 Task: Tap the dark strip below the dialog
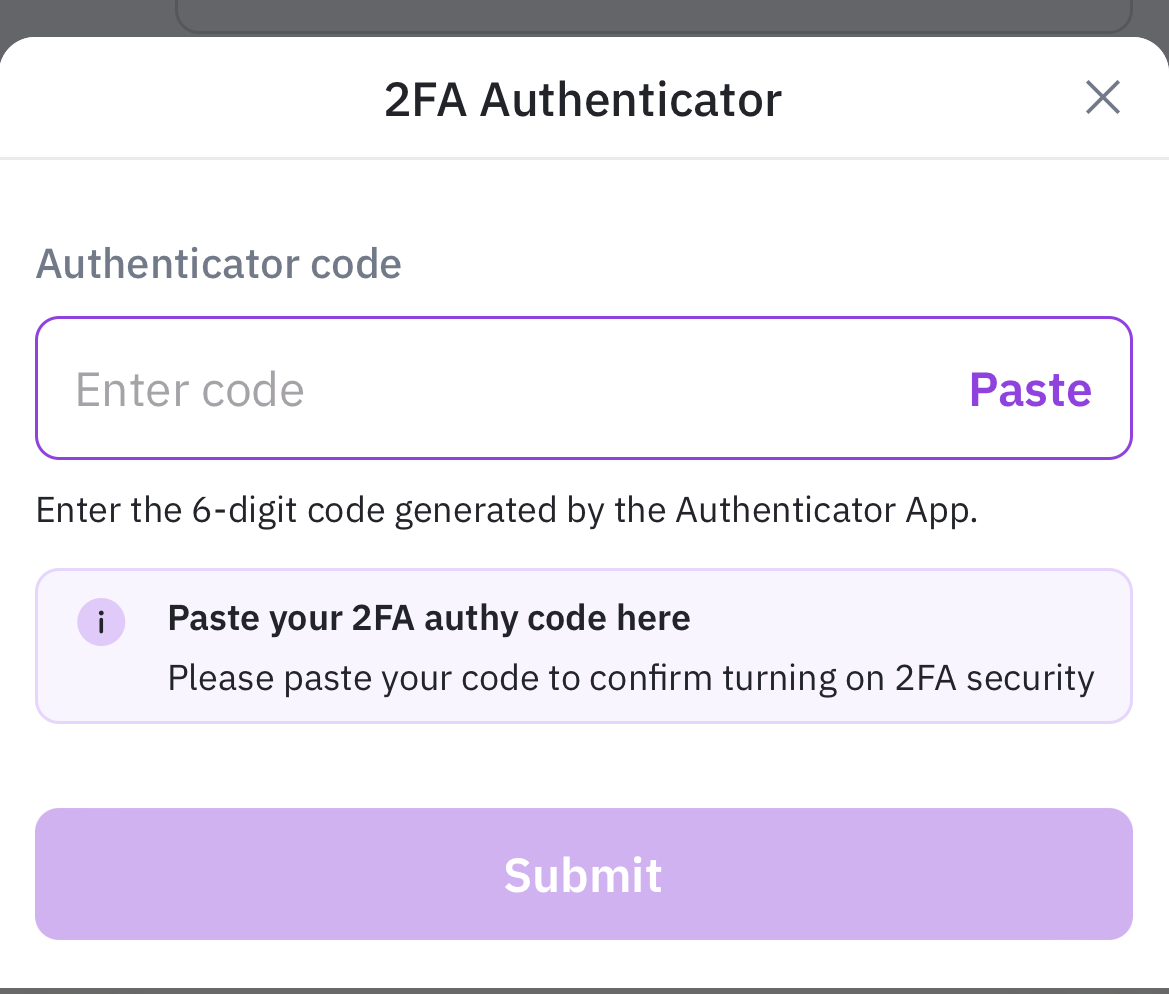click(x=584, y=990)
